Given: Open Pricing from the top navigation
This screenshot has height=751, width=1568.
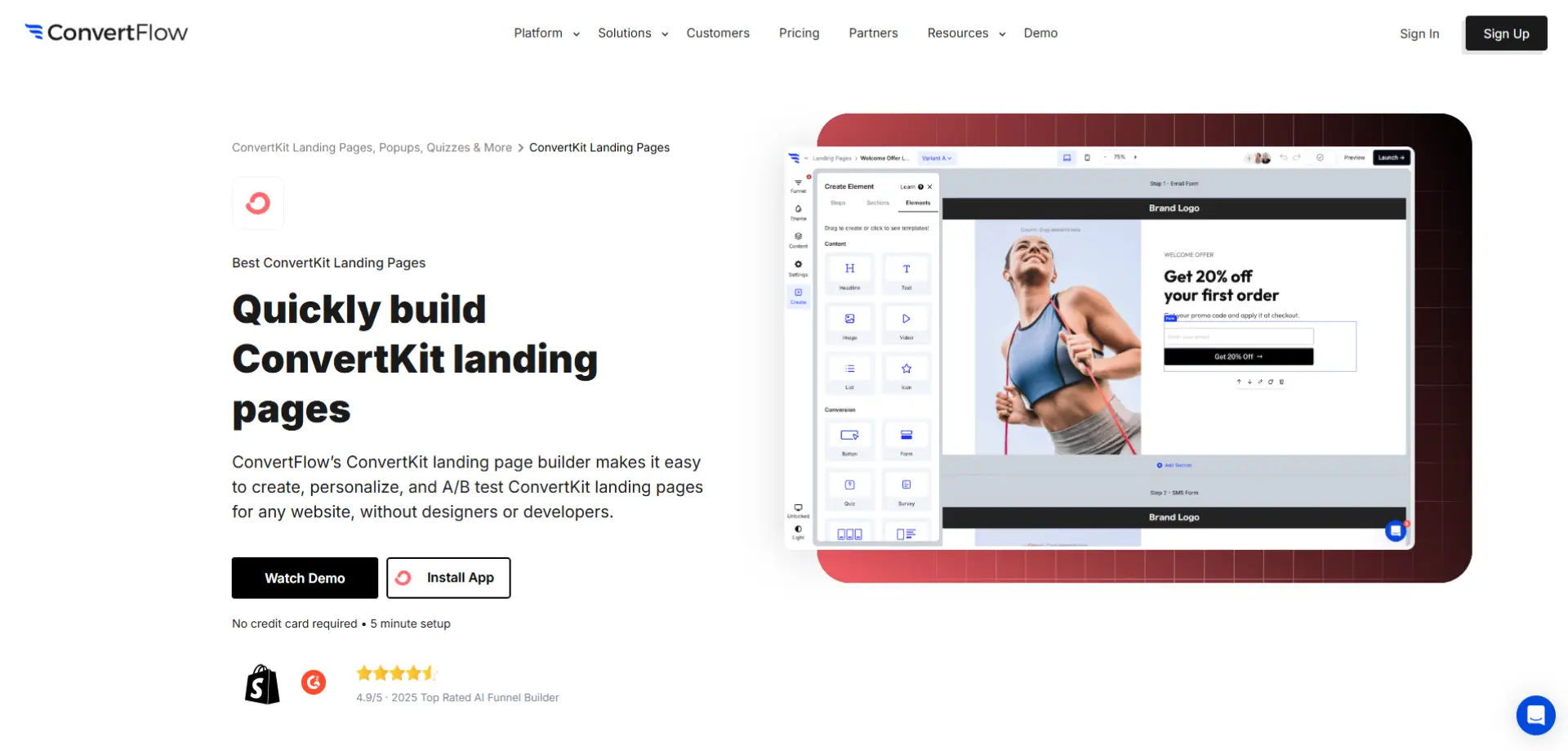Looking at the screenshot, I should coord(799,33).
